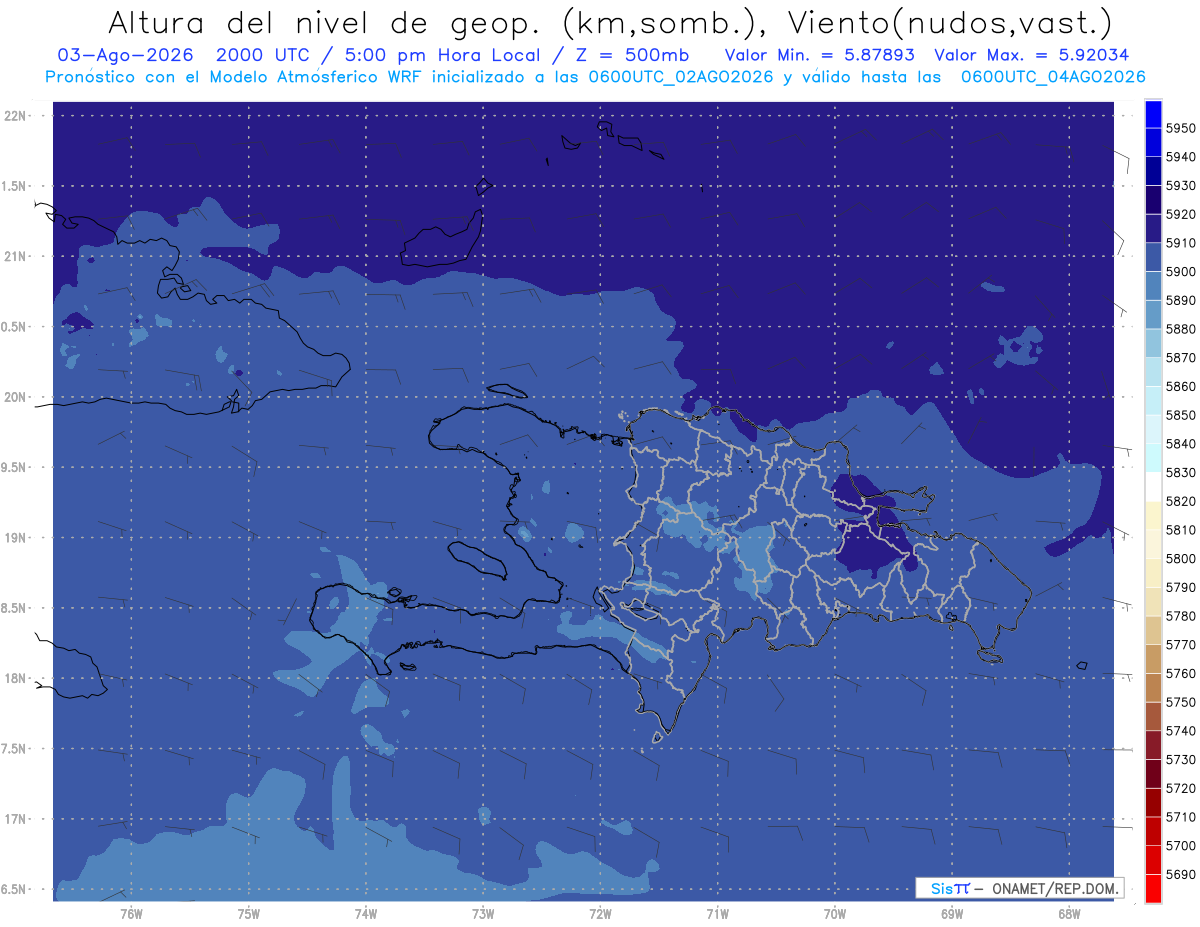
Task: Click the 'Valor Max. = 5.92034' readout
Action: 1031,55
